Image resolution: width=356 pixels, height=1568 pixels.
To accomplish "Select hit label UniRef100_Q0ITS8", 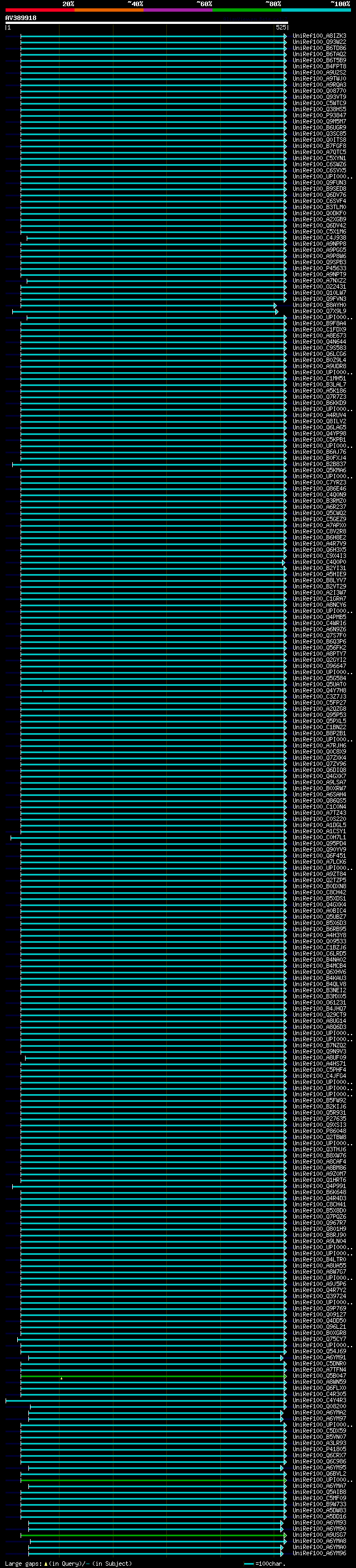I will coord(319,140).
